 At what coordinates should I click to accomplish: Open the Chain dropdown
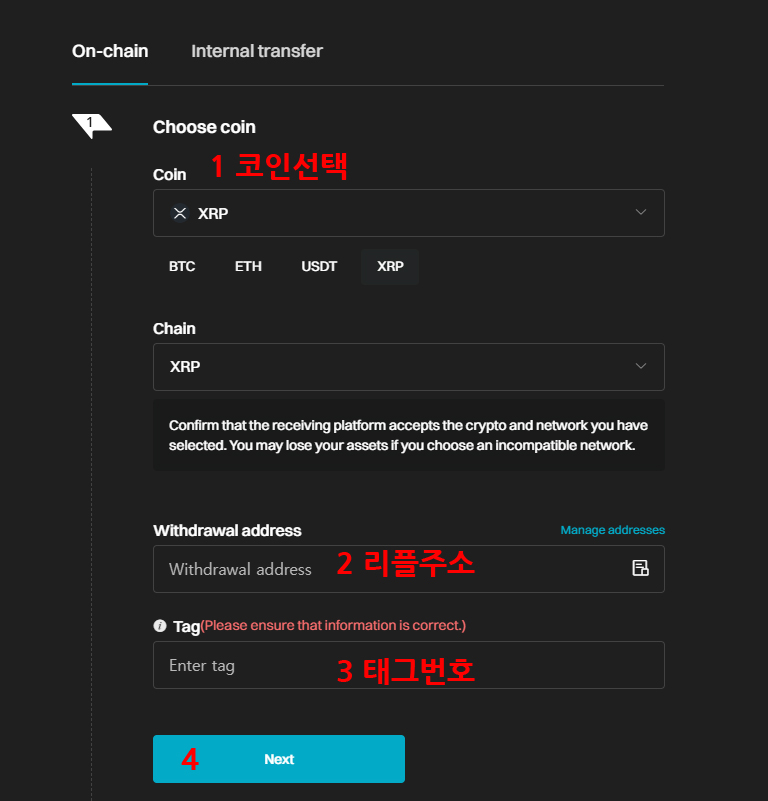(408, 367)
